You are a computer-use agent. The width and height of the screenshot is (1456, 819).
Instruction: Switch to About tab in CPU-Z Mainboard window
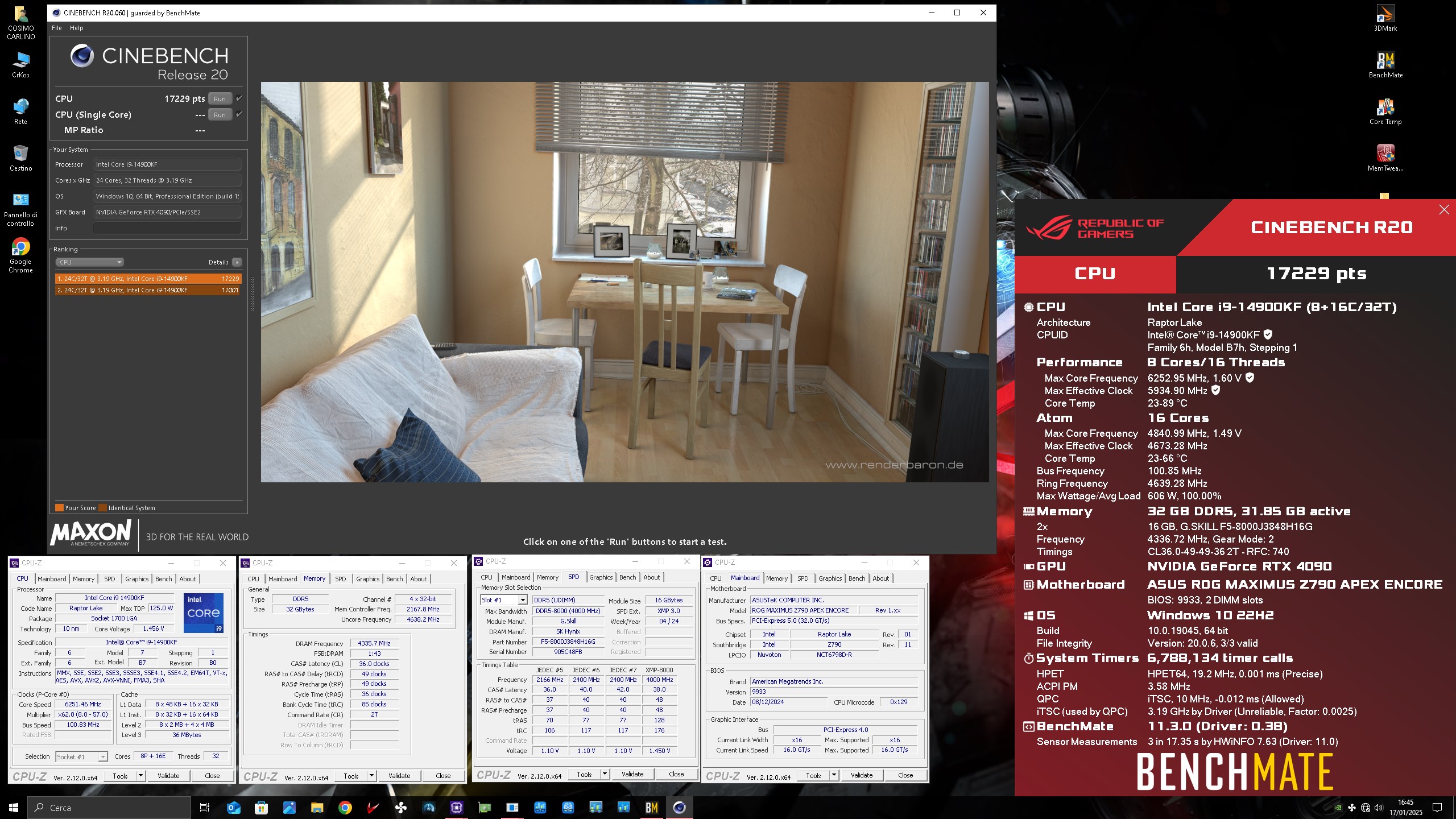coord(880,578)
